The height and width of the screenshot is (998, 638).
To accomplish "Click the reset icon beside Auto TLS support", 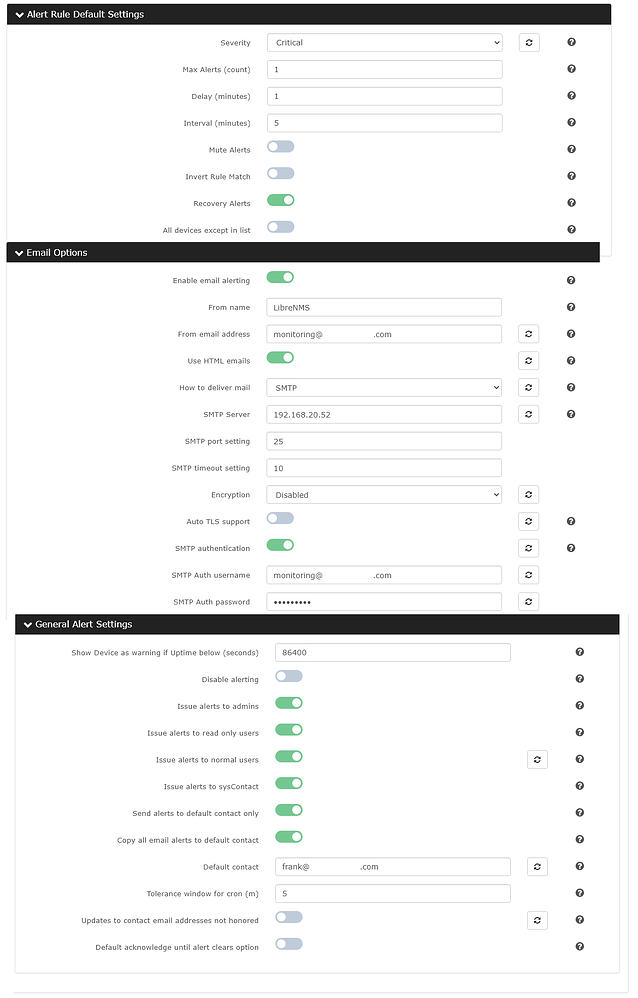I will (x=529, y=520).
